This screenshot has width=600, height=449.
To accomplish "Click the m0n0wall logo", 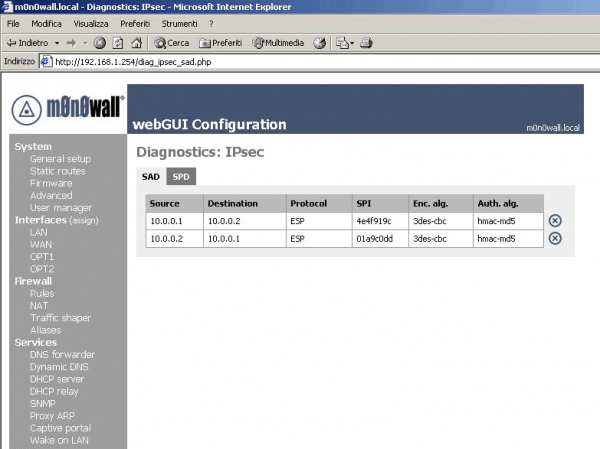I will (67, 109).
